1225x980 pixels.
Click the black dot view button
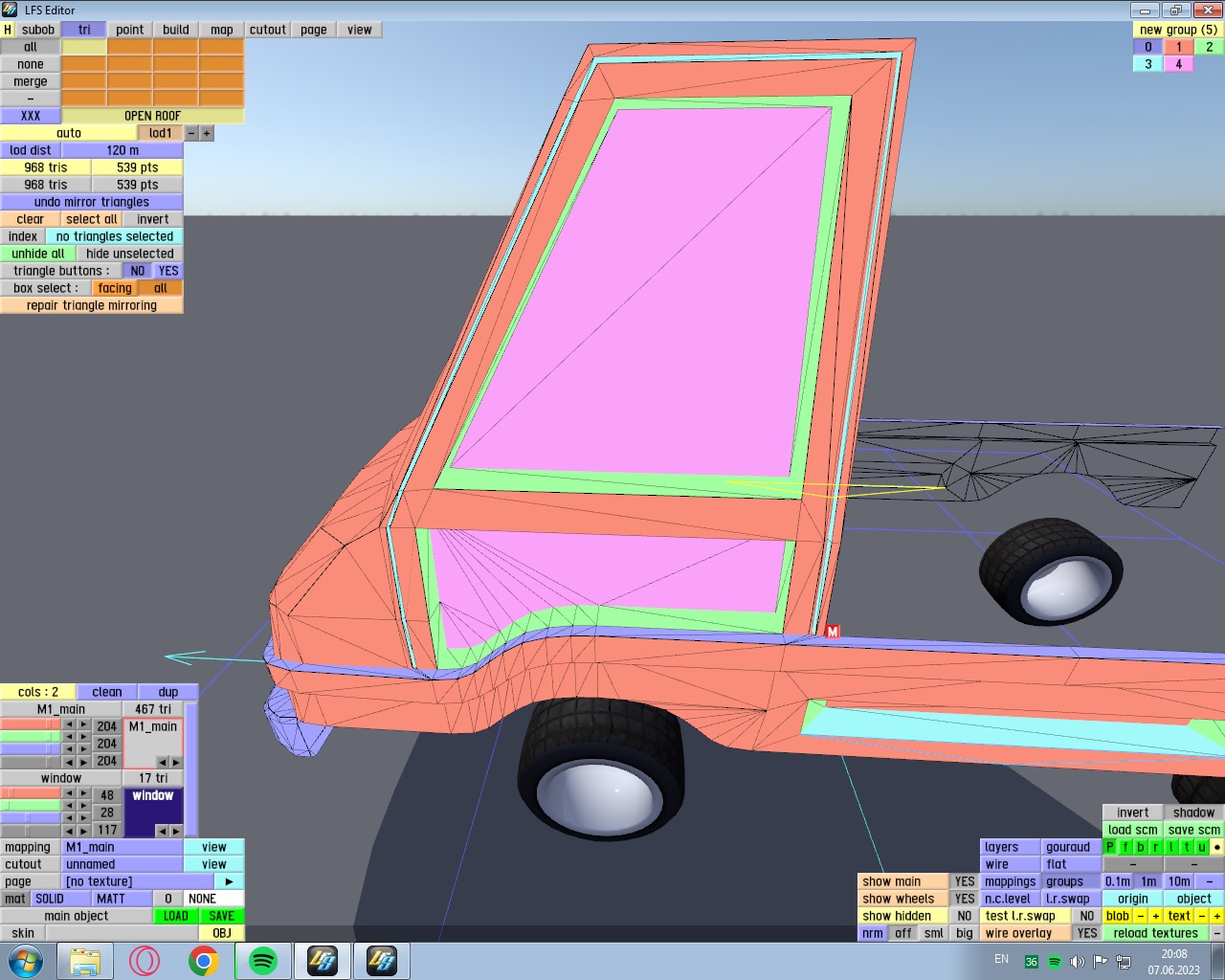click(1217, 847)
